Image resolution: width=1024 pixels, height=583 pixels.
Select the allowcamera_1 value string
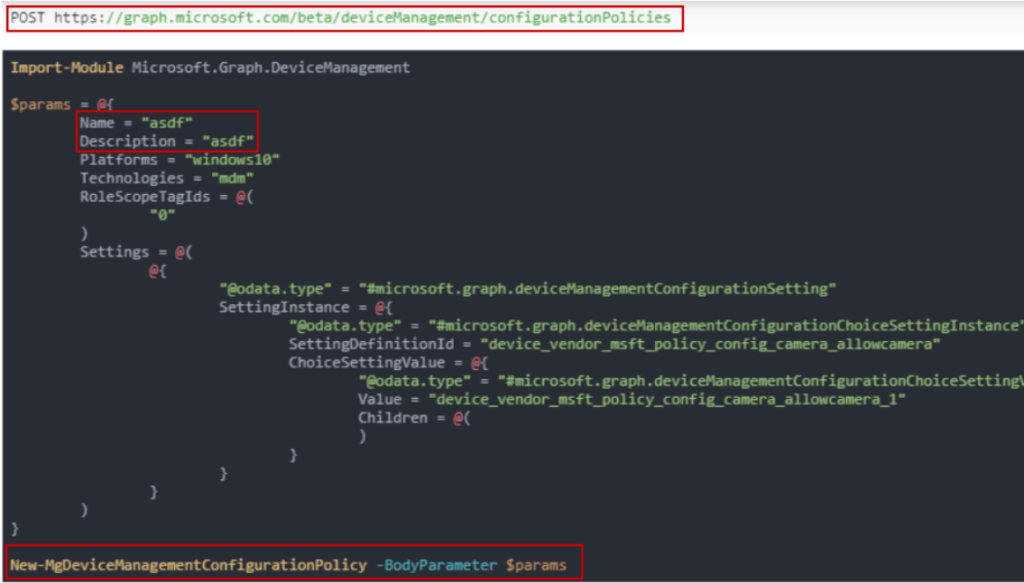[x=666, y=399]
